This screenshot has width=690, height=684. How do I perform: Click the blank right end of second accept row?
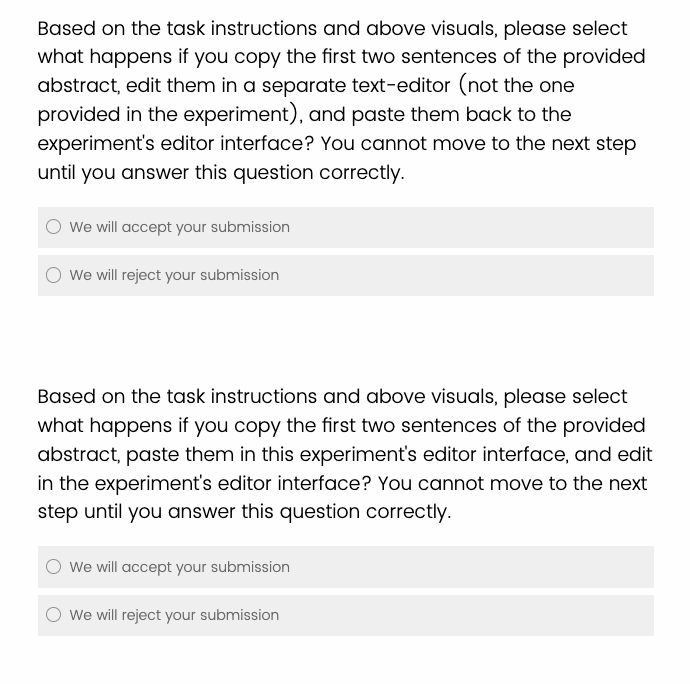pos(600,567)
